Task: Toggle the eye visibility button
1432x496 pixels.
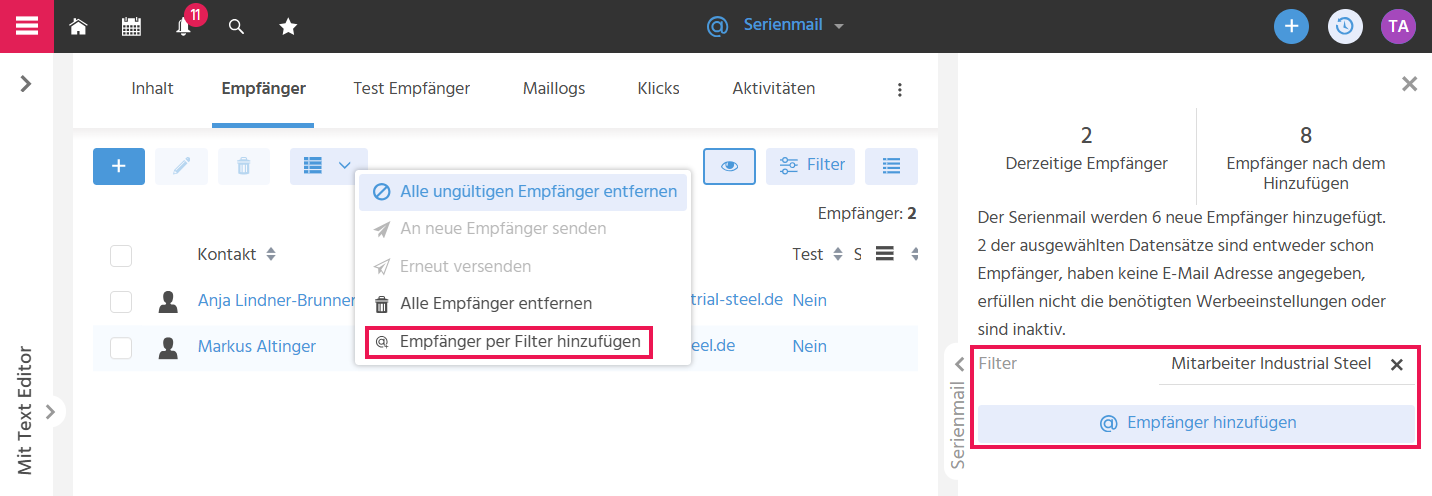Action: click(x=729, y=166)
